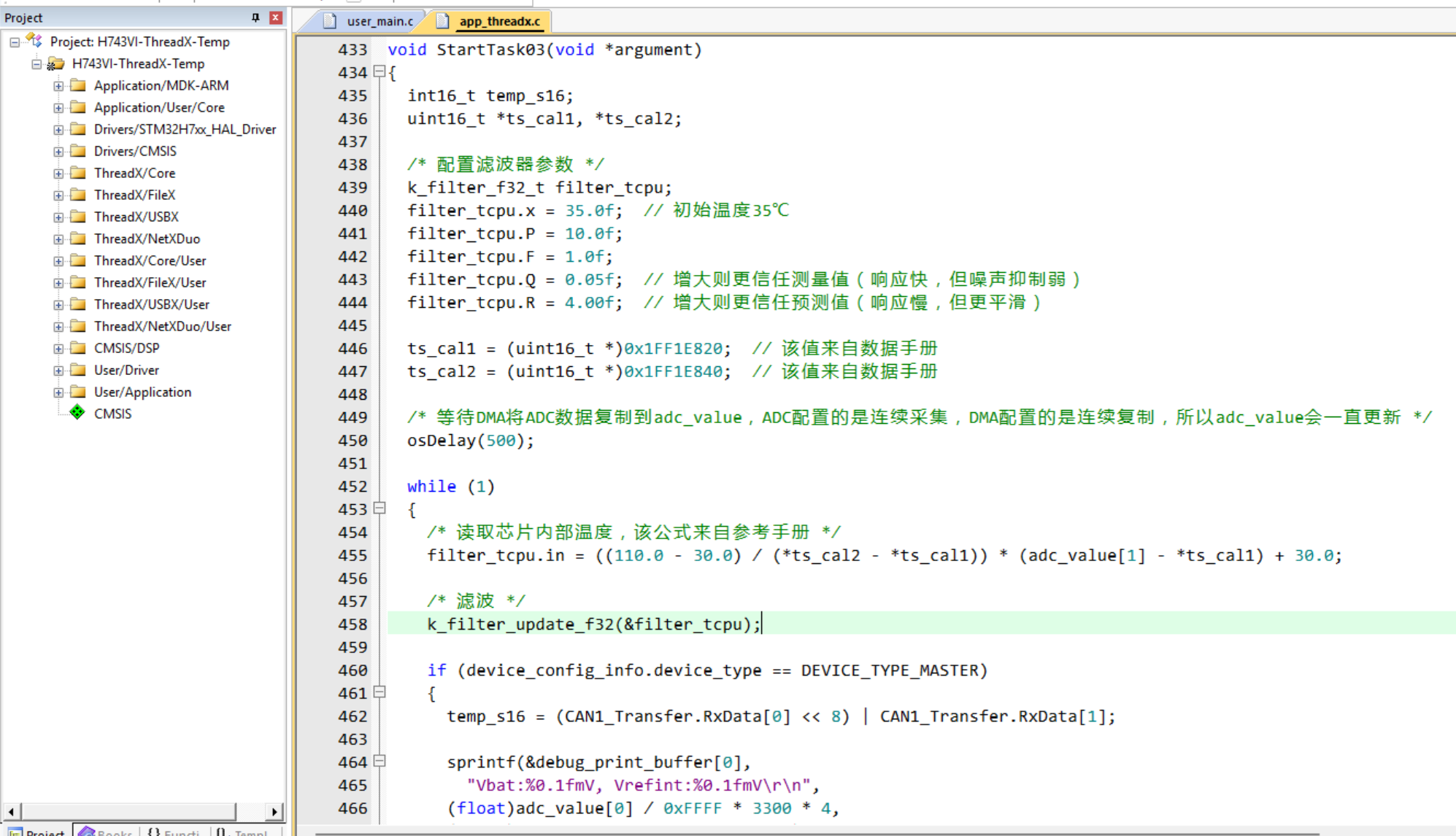Collapse the H743VI-ThreadX-Temp target node
Screen dimensions: 1456x836
(x=36, y=63)
